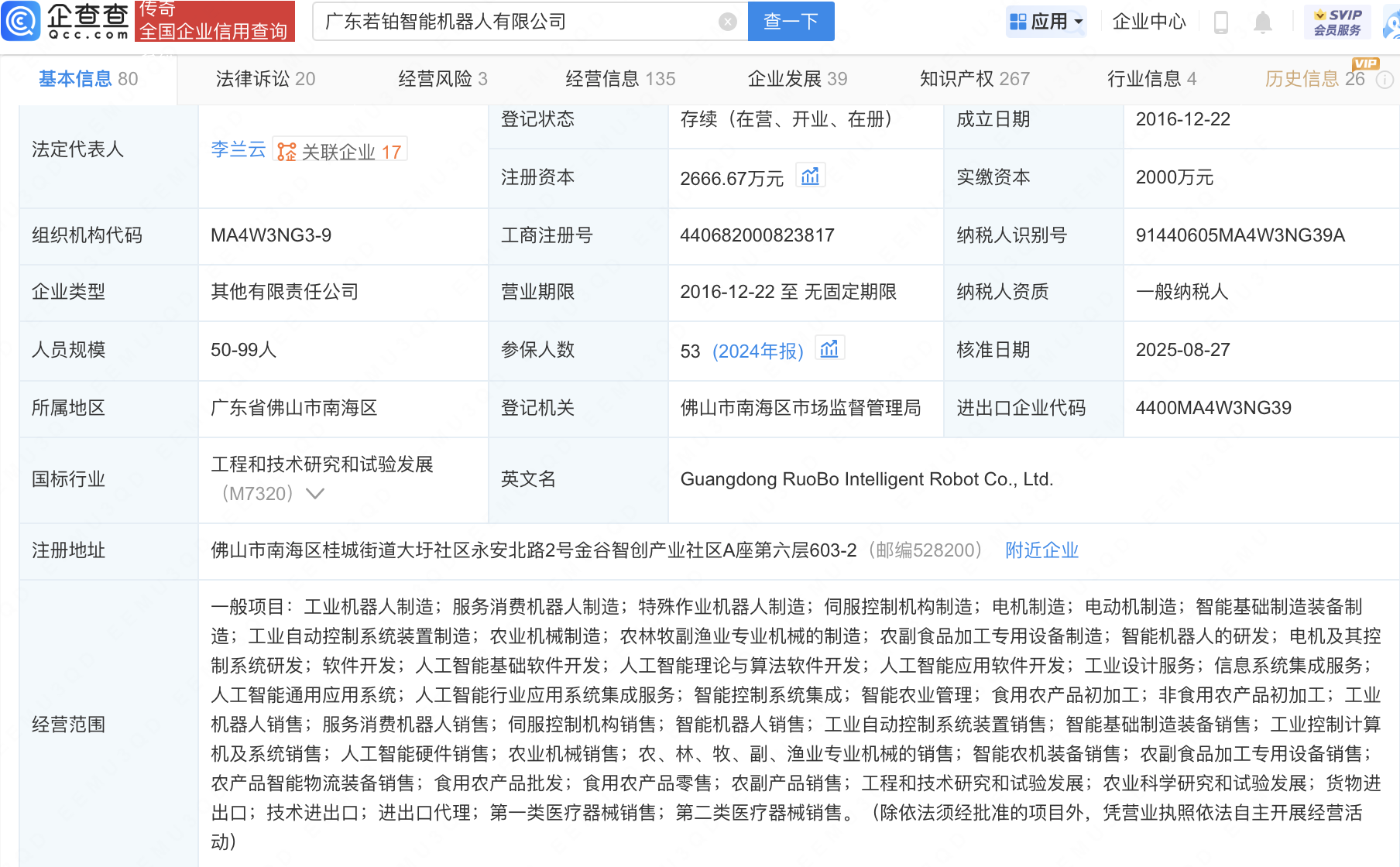Switch to the 知识产权 tab
Image resolution: width=1400 pixels, height=867 pixels.
tap(974, 78)
